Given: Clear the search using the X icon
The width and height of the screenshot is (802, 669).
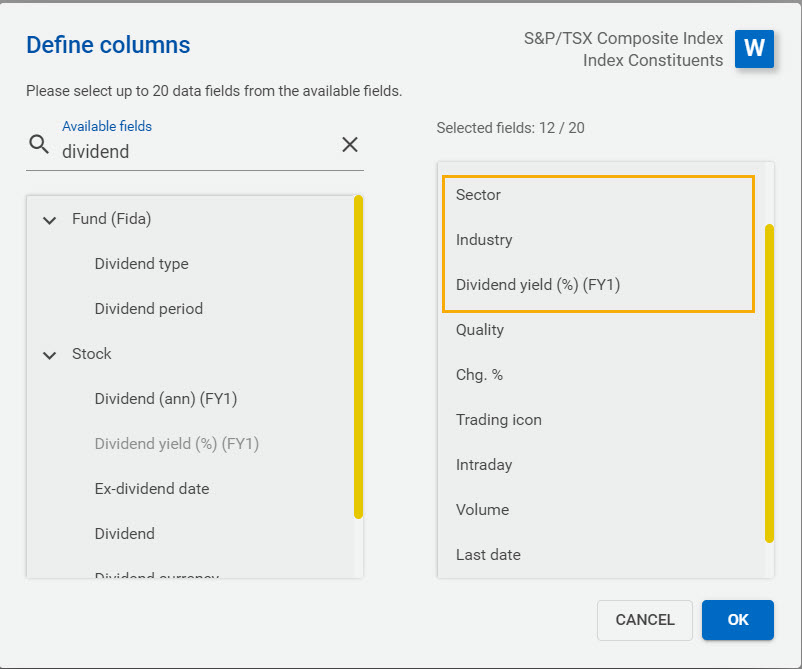Looking at the screenshot, I should (x=350, y=144).
